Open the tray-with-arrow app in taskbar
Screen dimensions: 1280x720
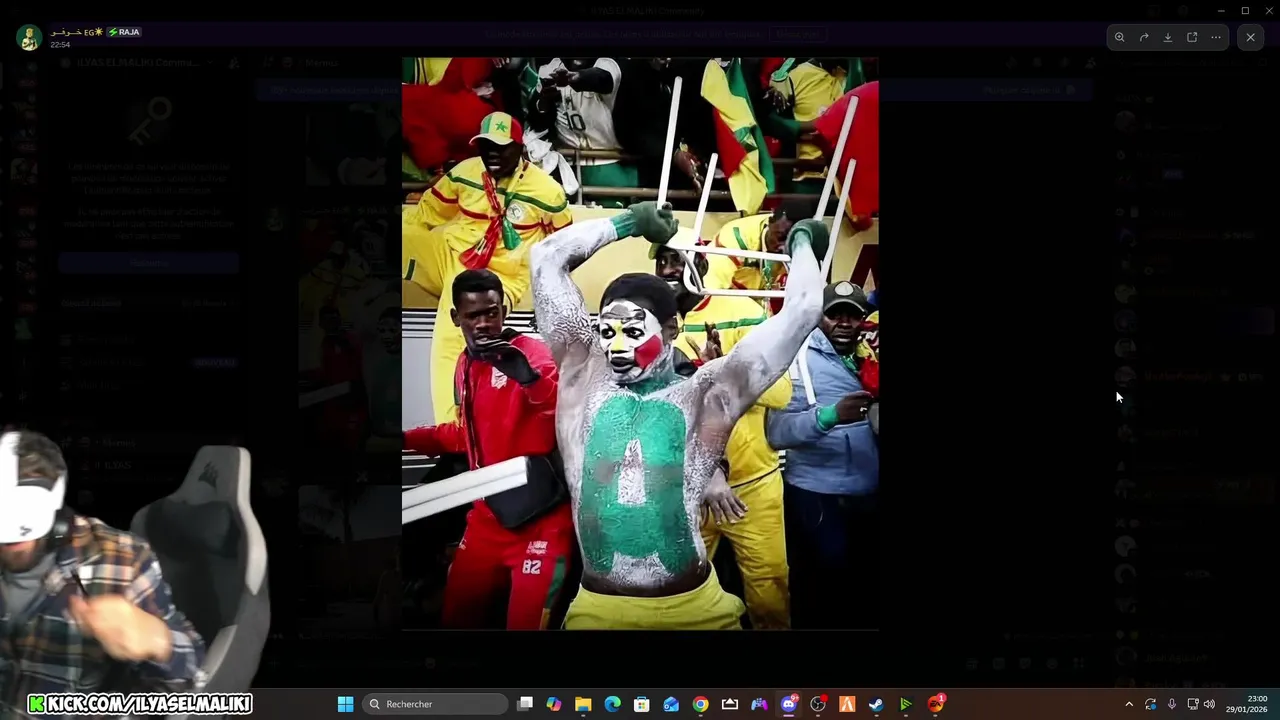tap(730, 704)
